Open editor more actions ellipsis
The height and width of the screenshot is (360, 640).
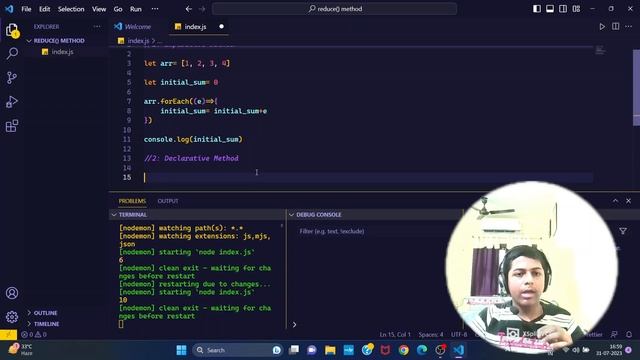[629, 27]
